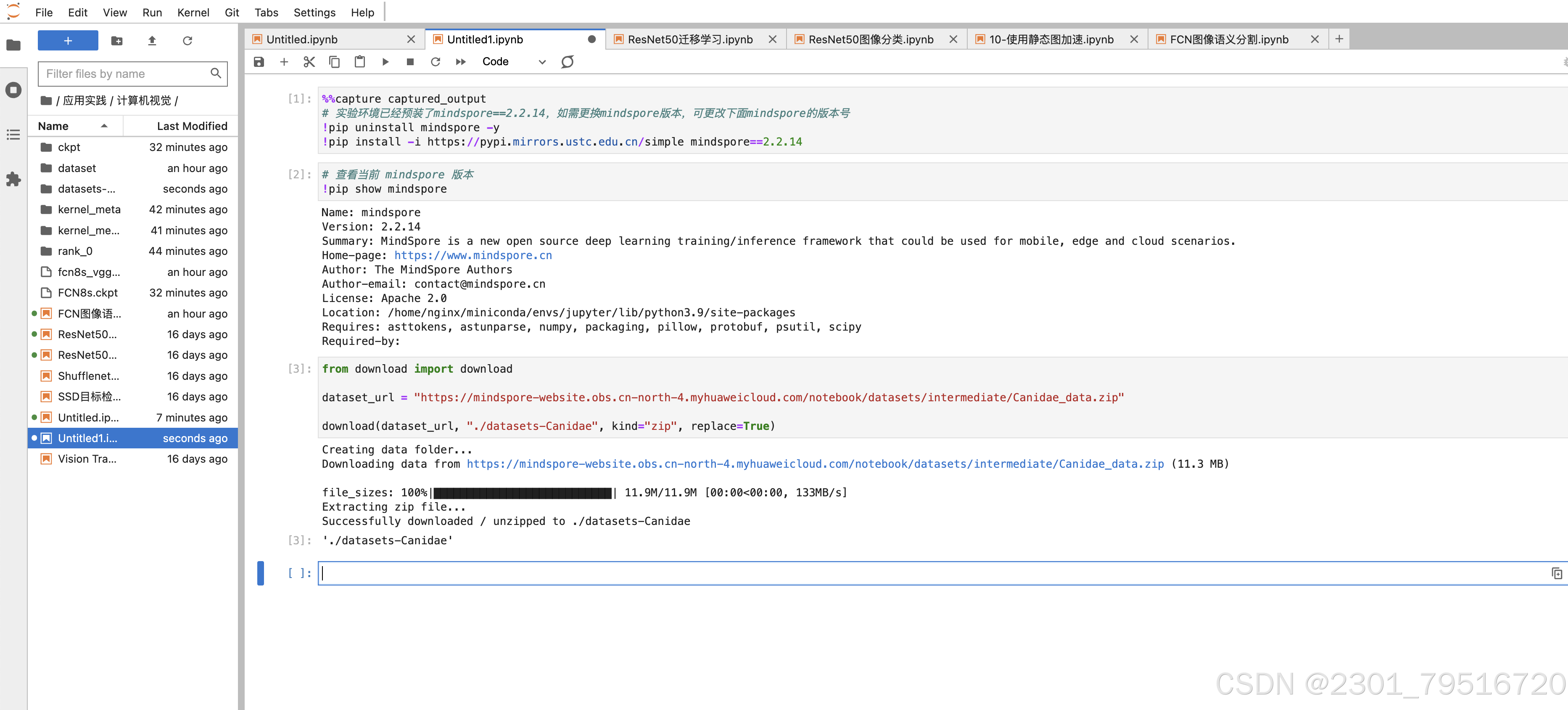Open the cell type Code dropdown
The image size is (1568, 710).
(513, 61)
